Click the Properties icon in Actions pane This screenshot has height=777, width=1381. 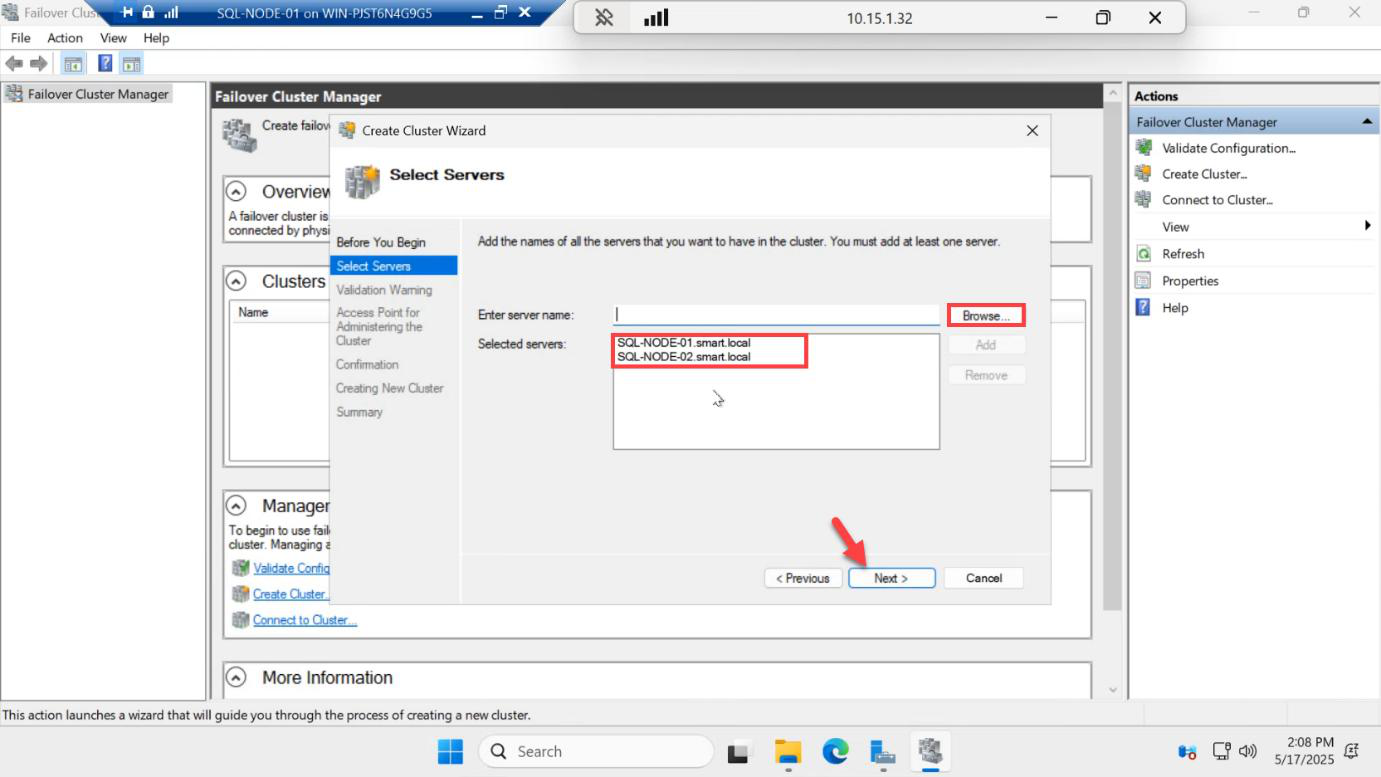point(1144,280)
